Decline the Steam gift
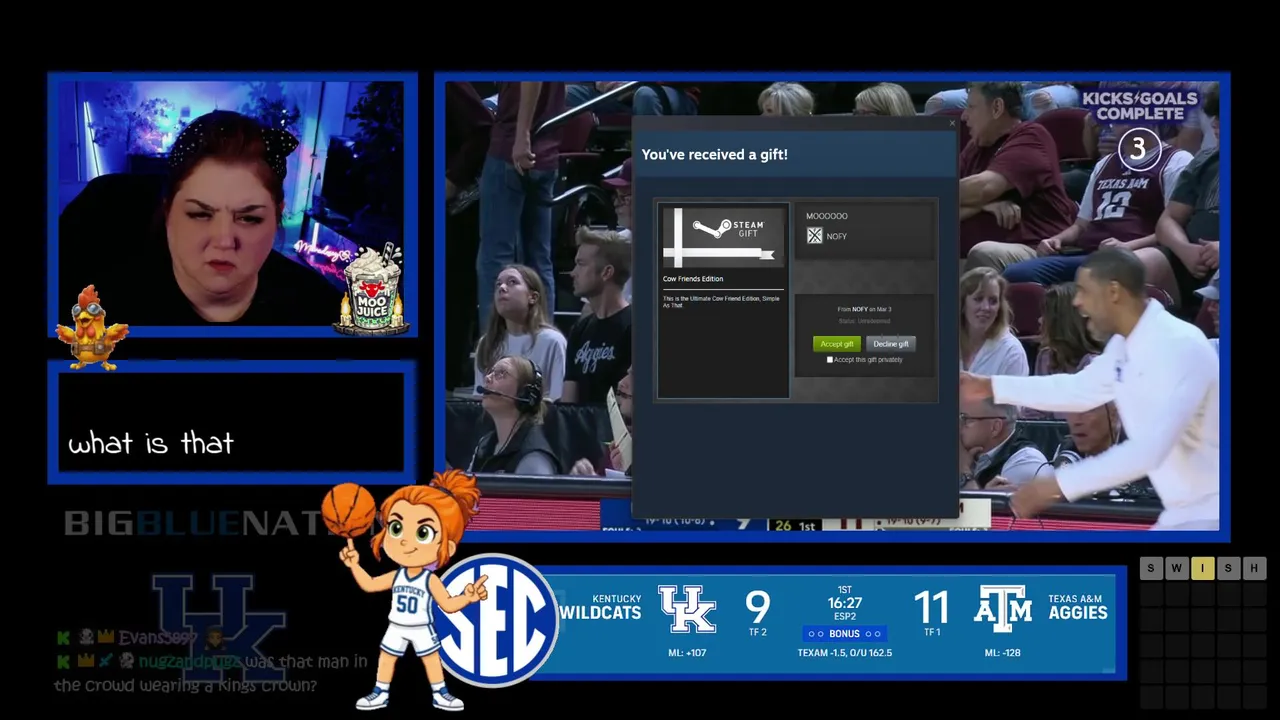Screen dimensions: 1280x720 tap(890, 344)
